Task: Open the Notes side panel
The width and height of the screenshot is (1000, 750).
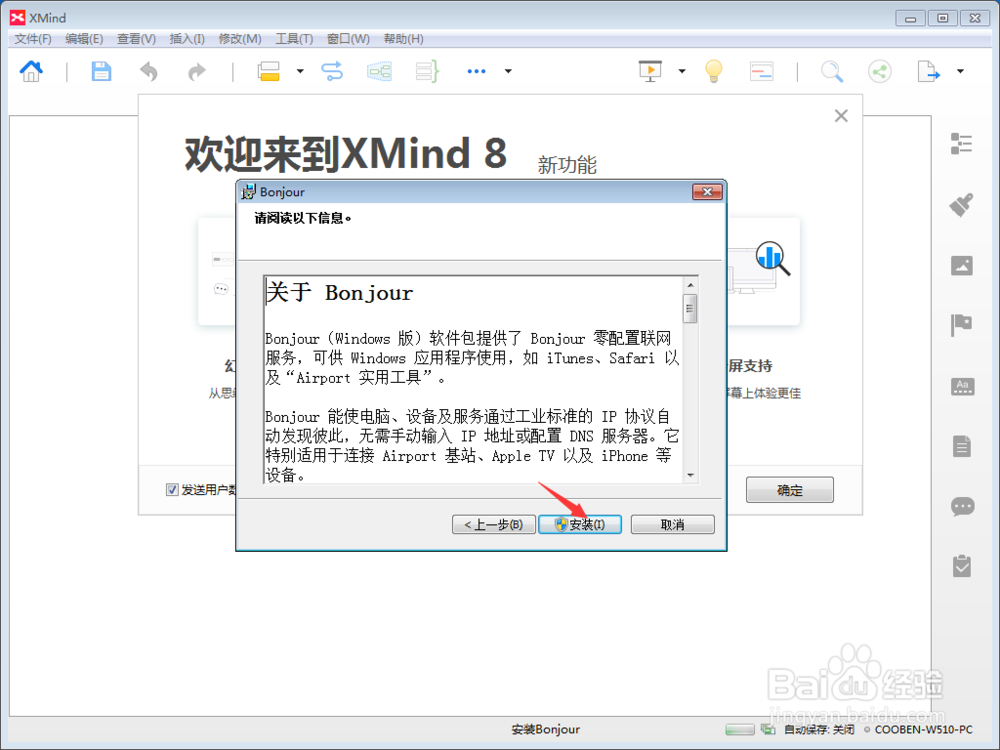Action: point(962,446)
